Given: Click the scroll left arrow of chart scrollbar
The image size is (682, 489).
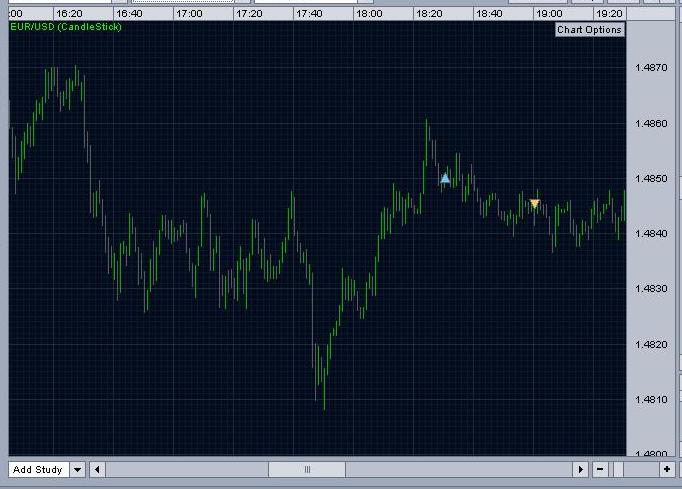Looking at the screenshot, I should [97, 469].
